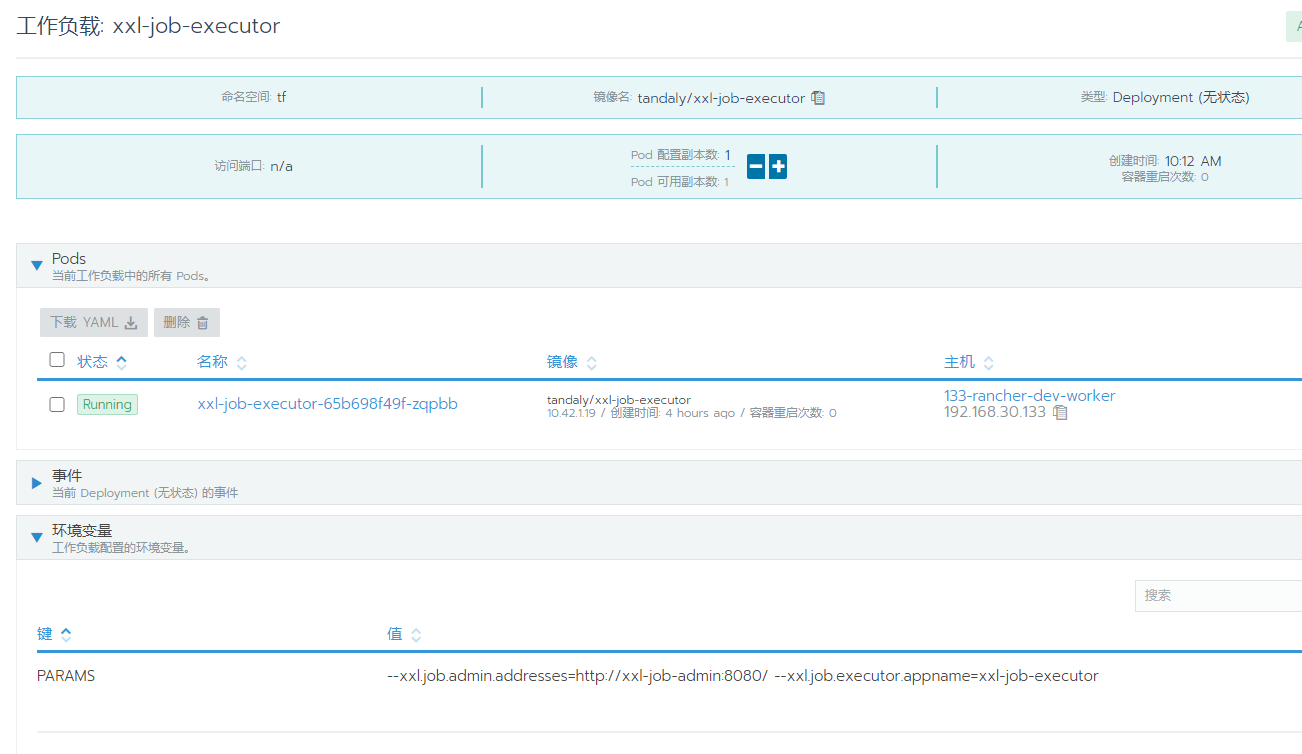
Task: Select all pods checkbox in table header
Action: click(57, 360)
